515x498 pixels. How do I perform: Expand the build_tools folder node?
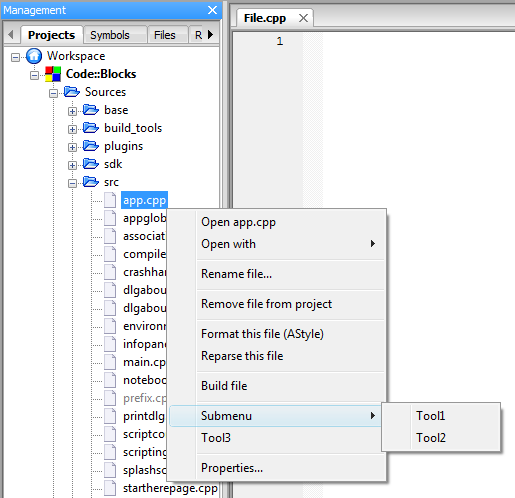tap(72, 129)
